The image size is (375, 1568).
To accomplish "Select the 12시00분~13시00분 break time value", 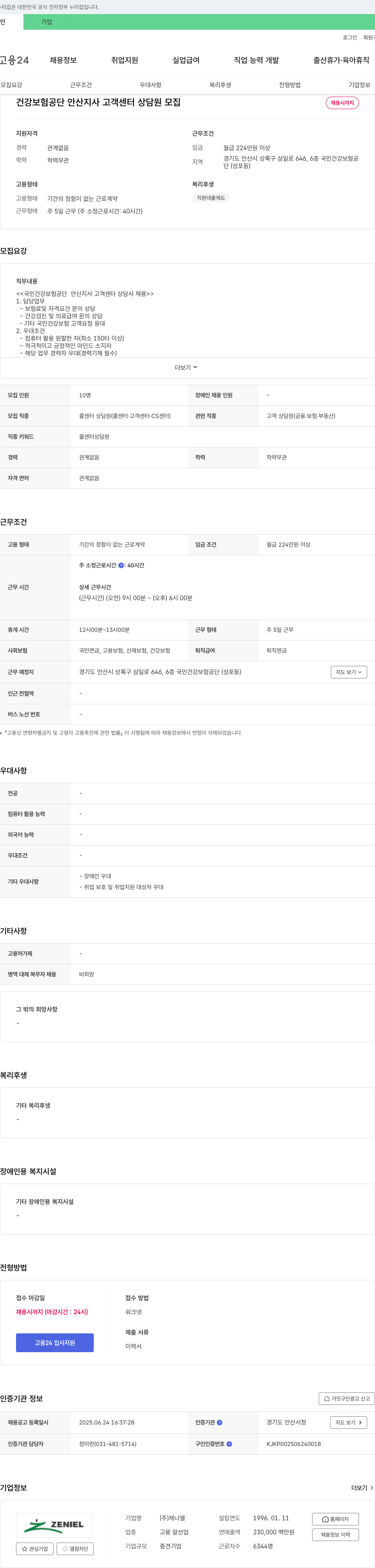I will coord(104,630).
